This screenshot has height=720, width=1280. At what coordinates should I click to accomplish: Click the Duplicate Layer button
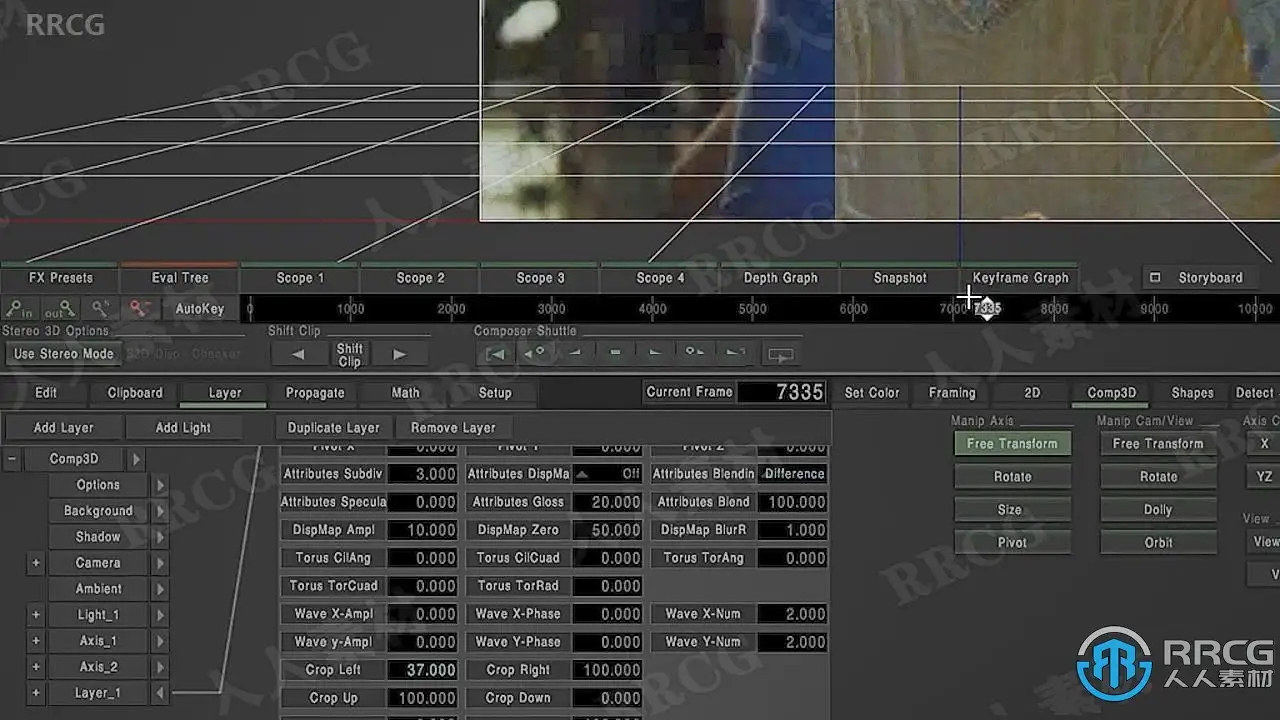tap(333, 428)
